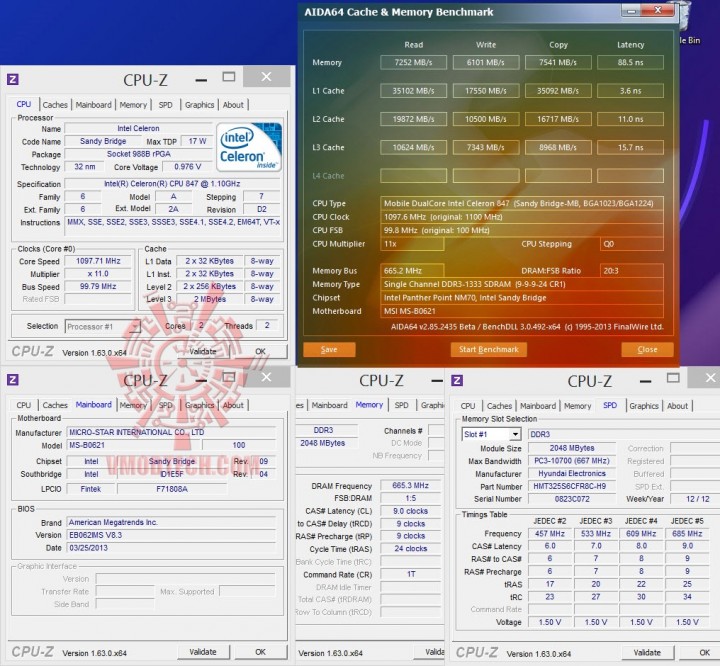
Task: Click Validate in SPD CPU-Z window
Action: tap(647, 653)
